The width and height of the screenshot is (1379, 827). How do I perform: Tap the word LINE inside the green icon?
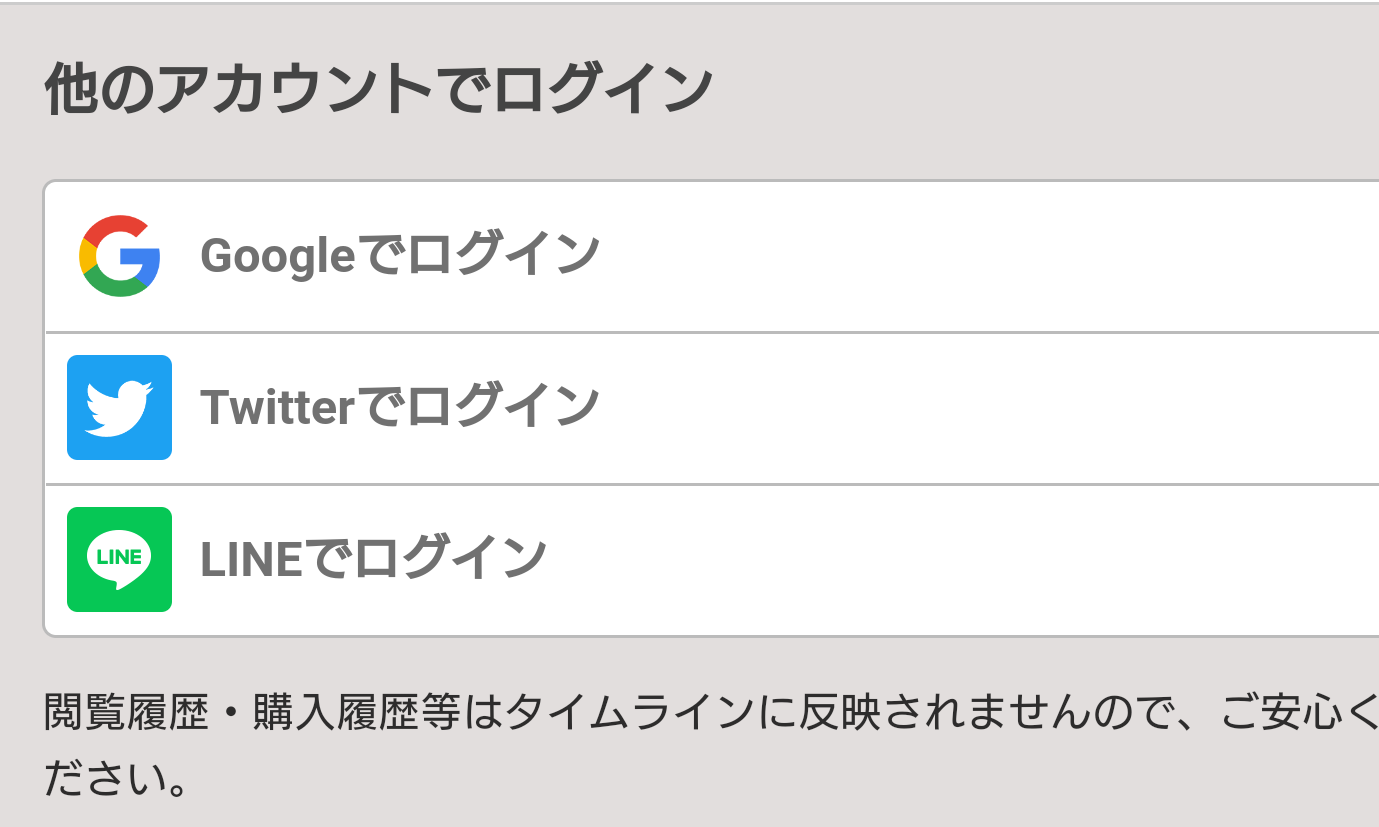tap(119, 557)
